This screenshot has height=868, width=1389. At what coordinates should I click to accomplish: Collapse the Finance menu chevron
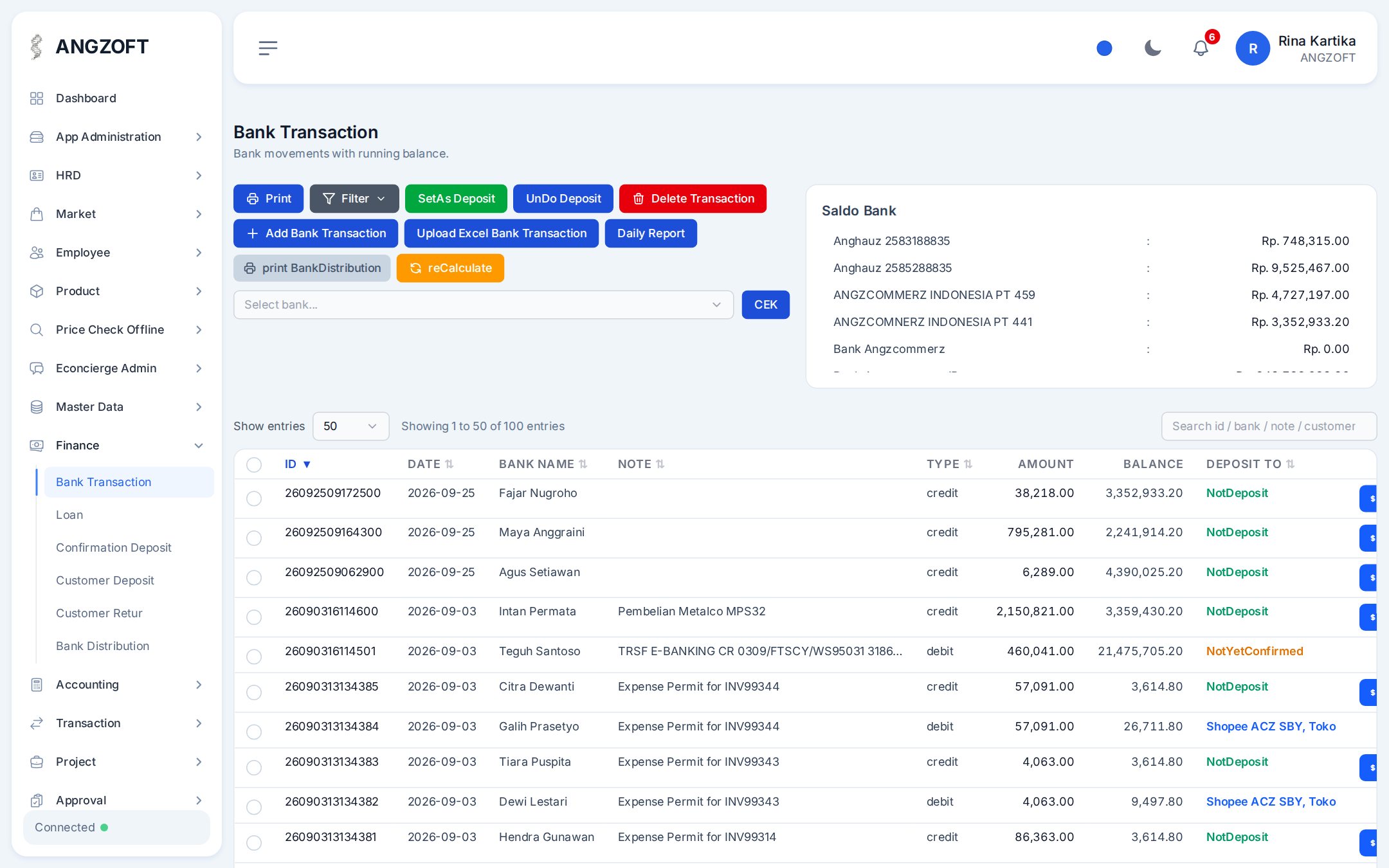(199, 446)
